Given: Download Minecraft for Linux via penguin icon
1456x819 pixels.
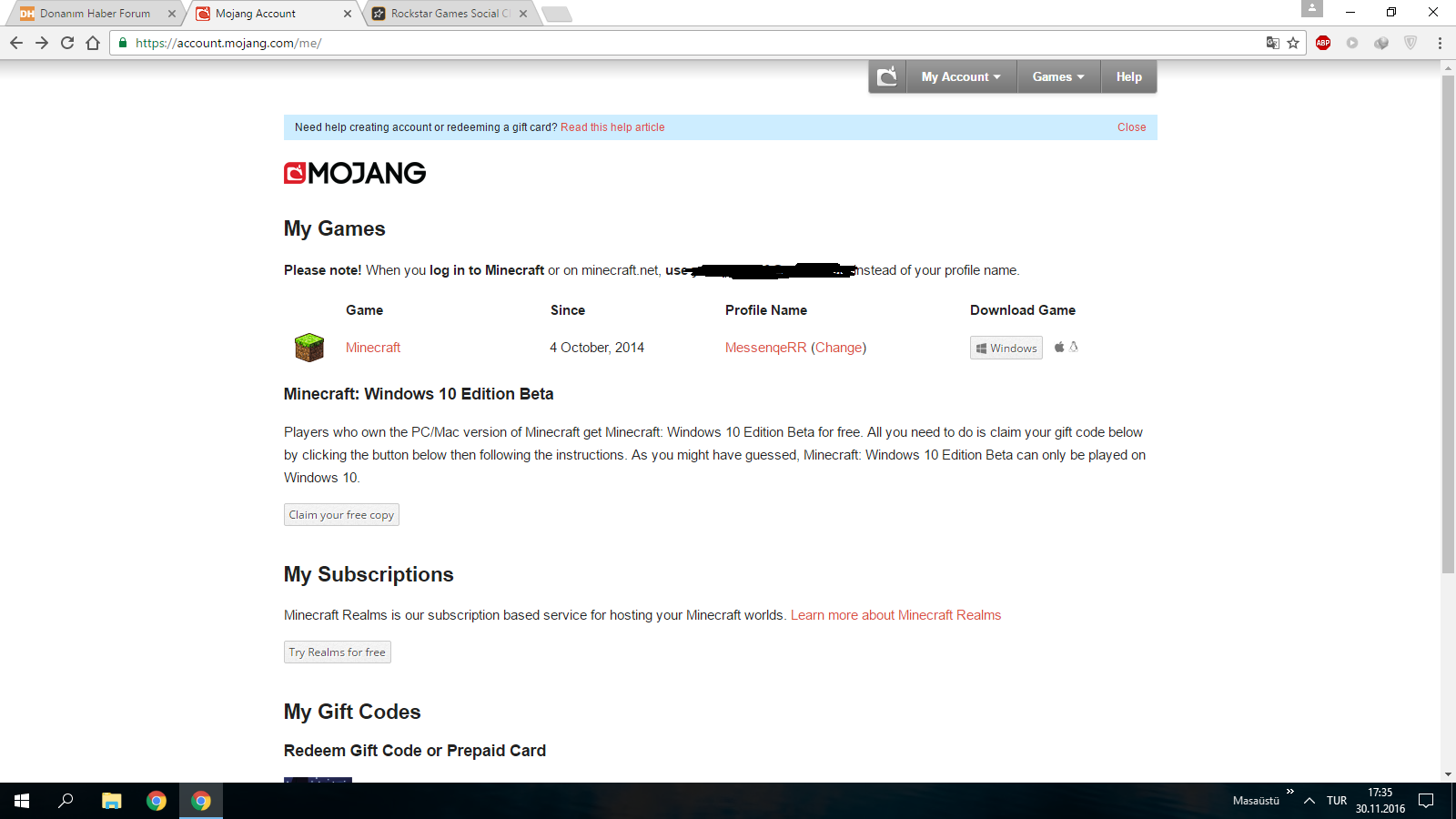Looking at the screenshot, I should pos(1074,347).
